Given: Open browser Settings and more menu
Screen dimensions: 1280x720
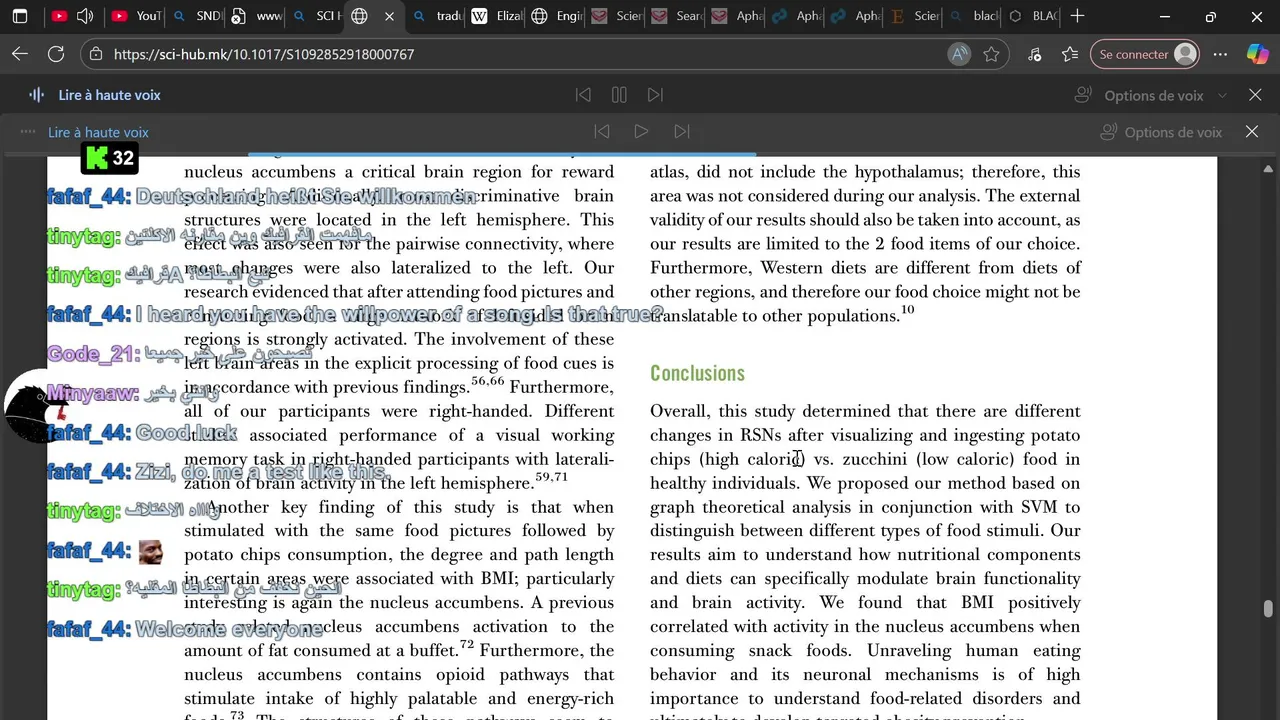Looking at the screenshot, I should click(x=1220, y=54).
